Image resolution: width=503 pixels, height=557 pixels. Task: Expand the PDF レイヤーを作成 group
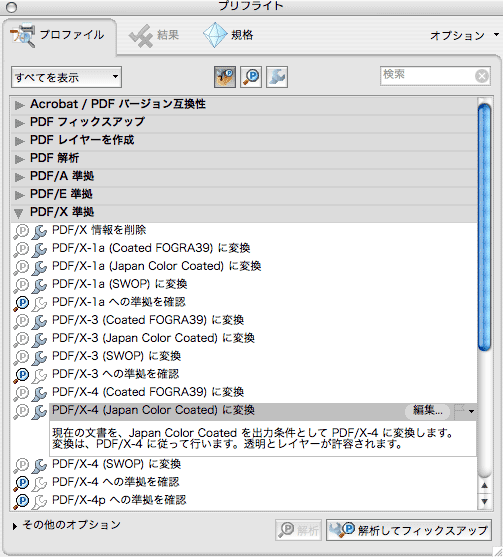tap(19, 141)
